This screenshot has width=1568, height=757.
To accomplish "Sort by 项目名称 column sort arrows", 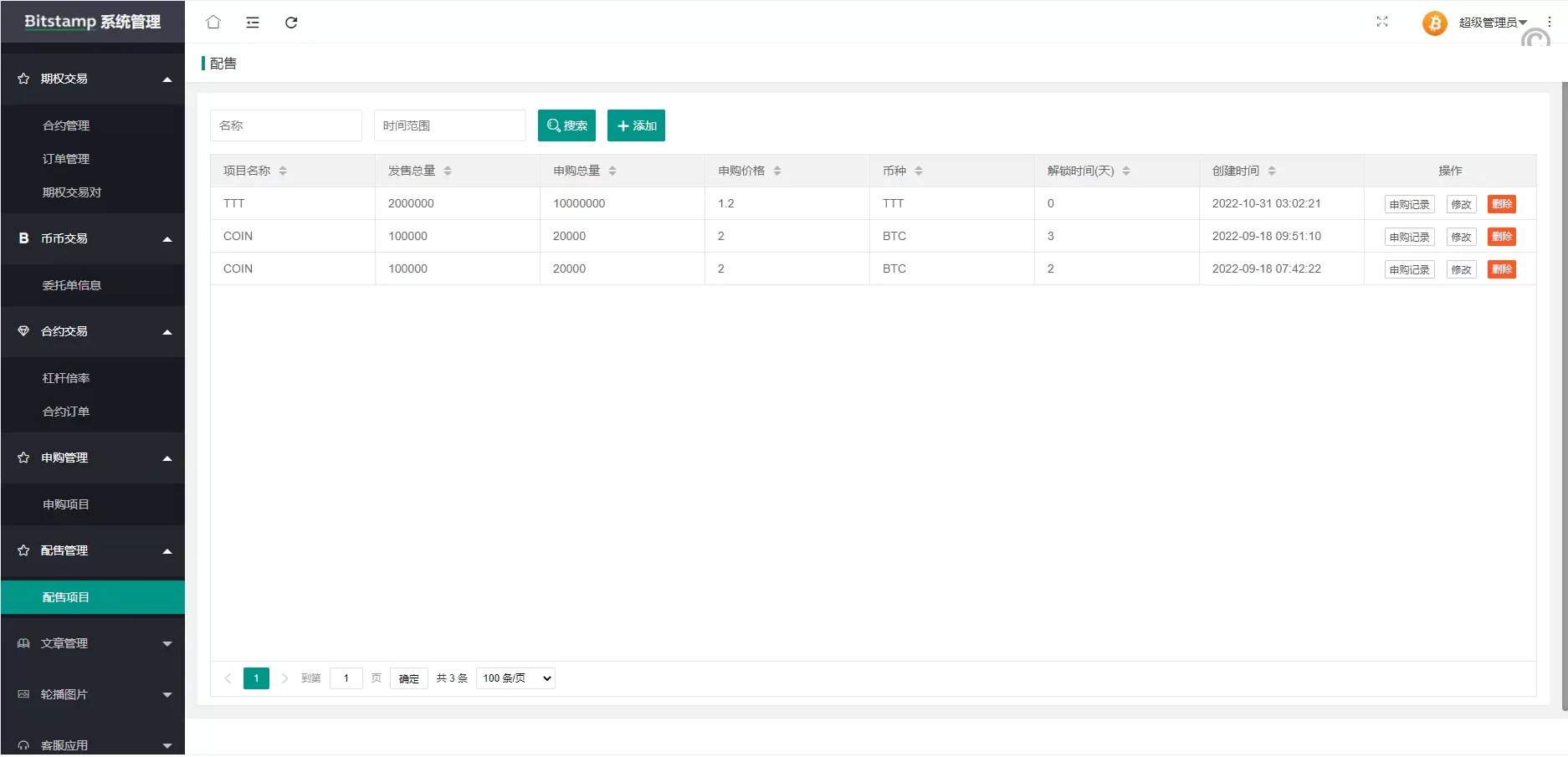I will click(x=283, y=171).
